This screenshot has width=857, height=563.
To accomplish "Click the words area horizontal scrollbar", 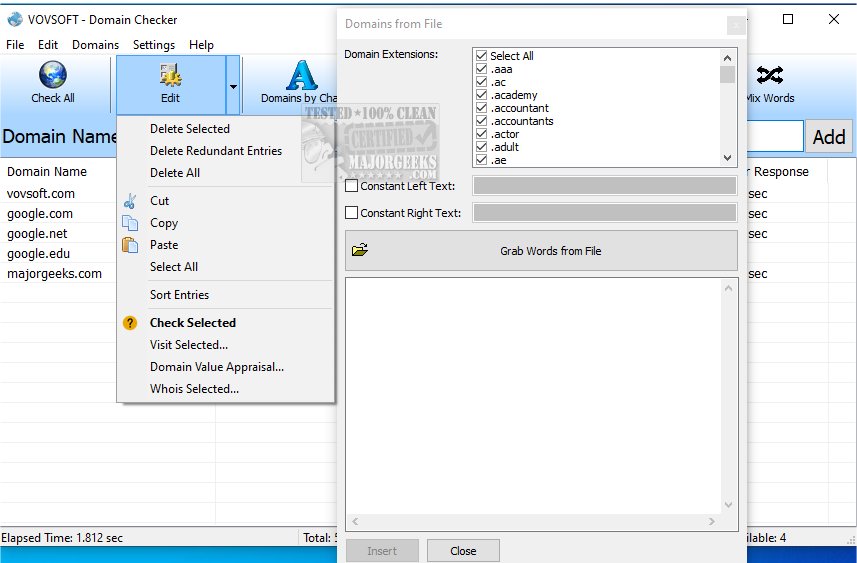I will coord(533,521).
